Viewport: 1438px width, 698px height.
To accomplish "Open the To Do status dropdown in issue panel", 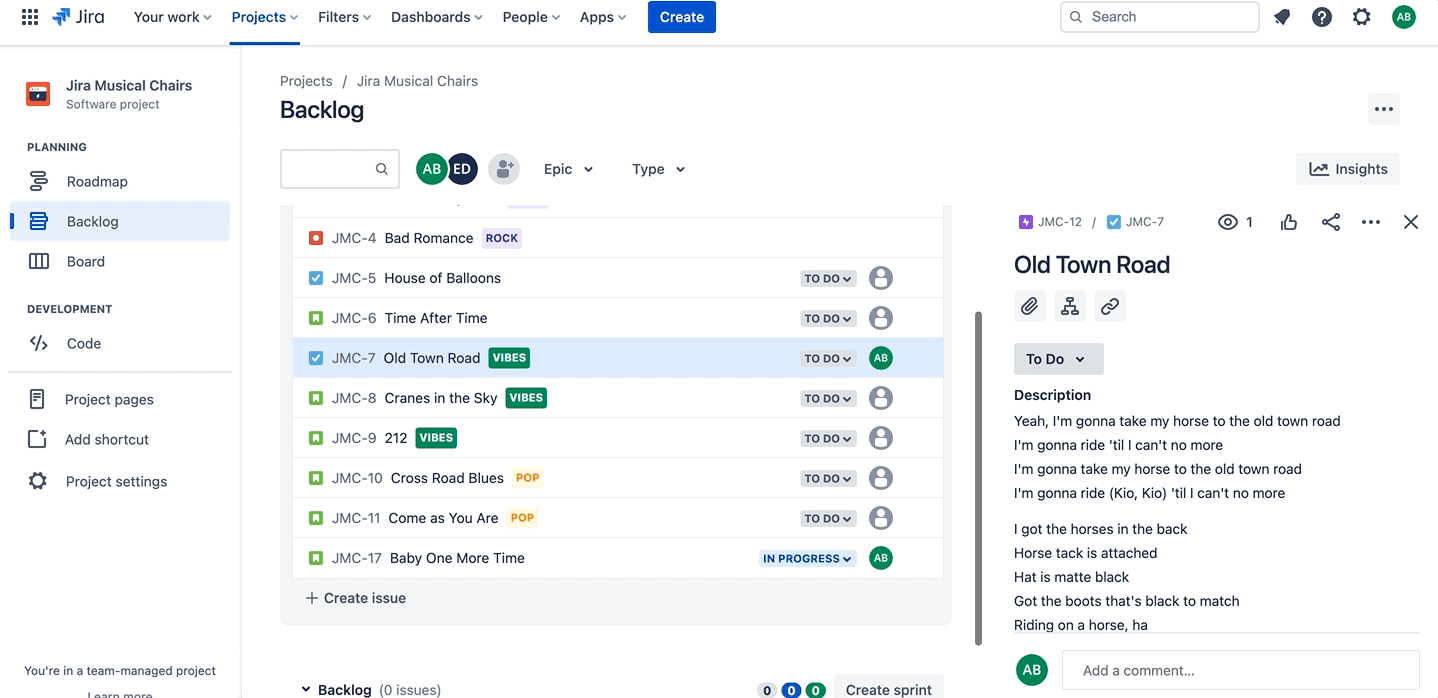I will 1058,359.
